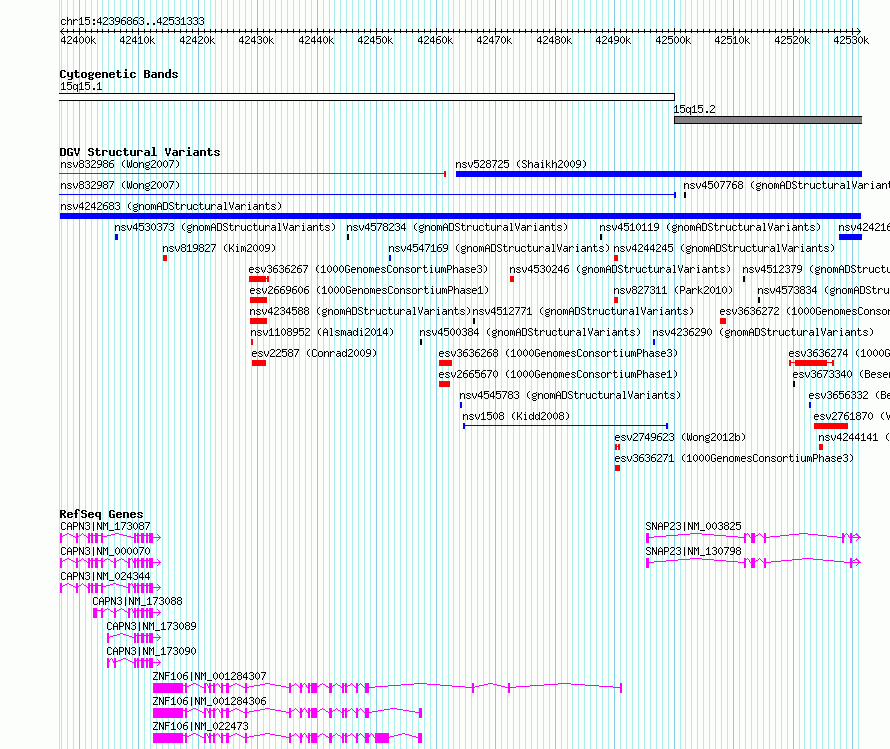Open the nsv528725 (Shaikh2009) variant label
The image size is (890, 749).
[x=521, y=165]
